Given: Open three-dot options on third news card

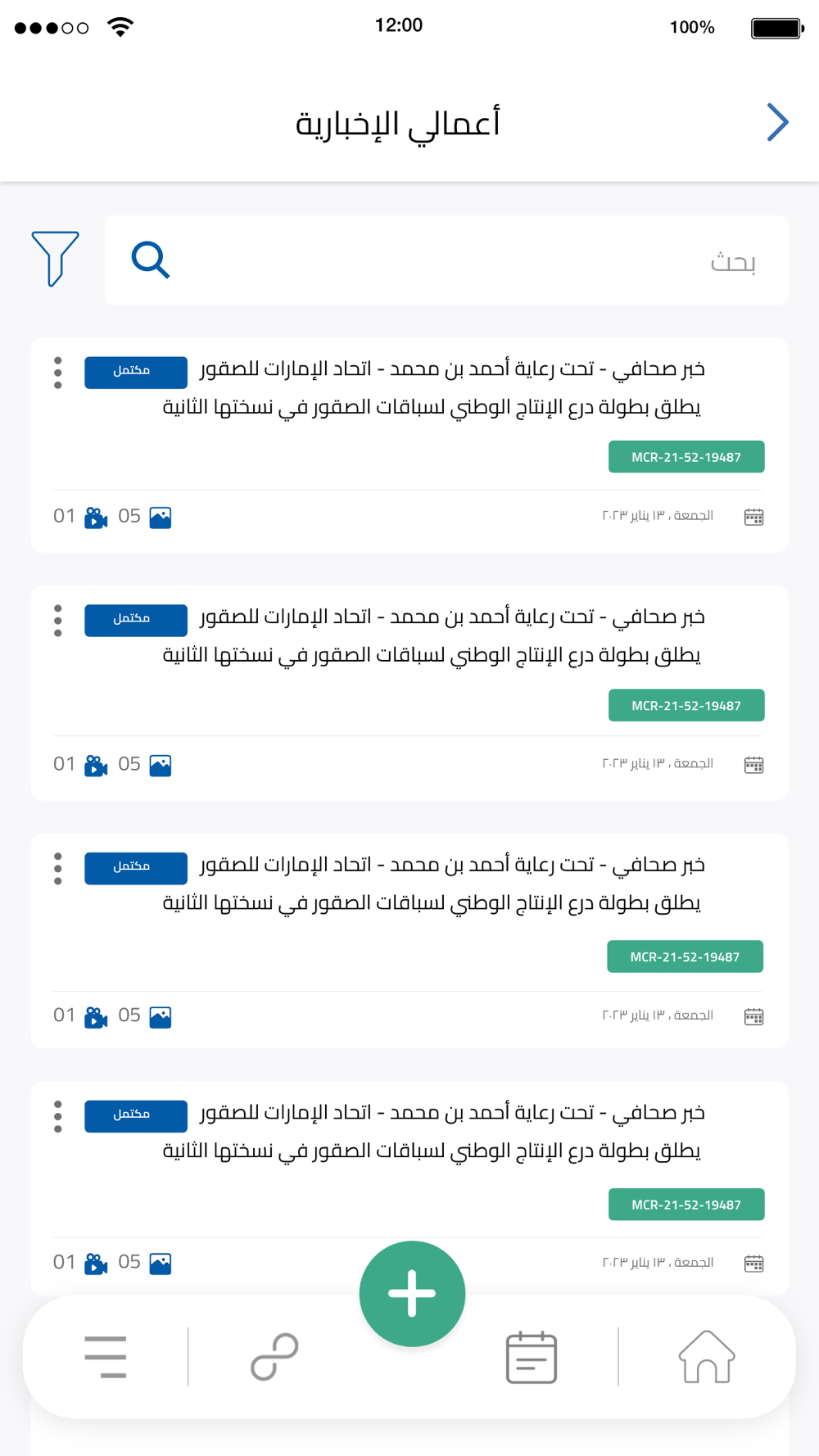Looking at the screenshot, I should pyautogui.click(x=58, y=869).
